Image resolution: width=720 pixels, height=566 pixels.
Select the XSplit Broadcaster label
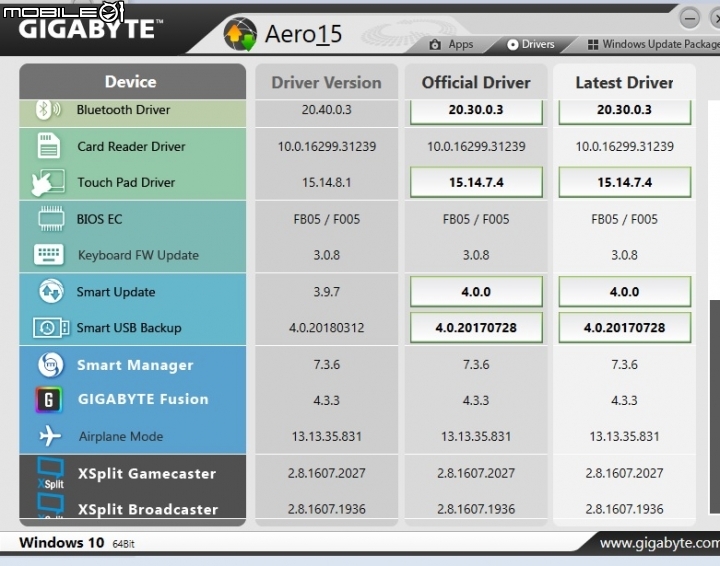147,509
